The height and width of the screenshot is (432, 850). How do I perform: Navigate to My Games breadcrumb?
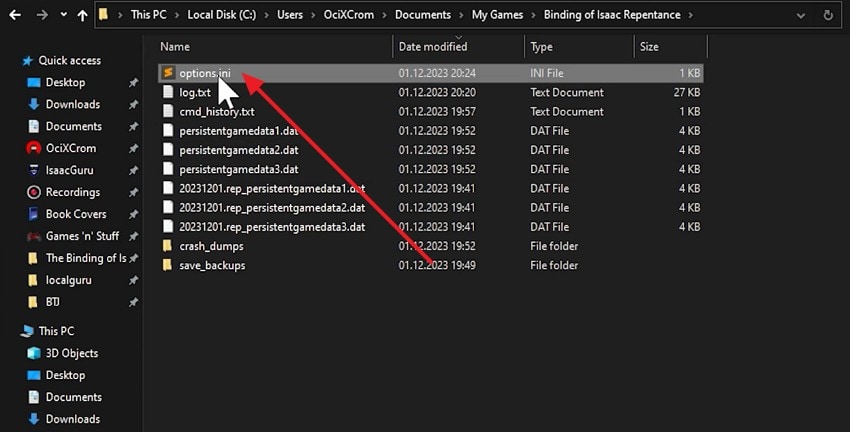pyautogui.click(x=497, y=15)
